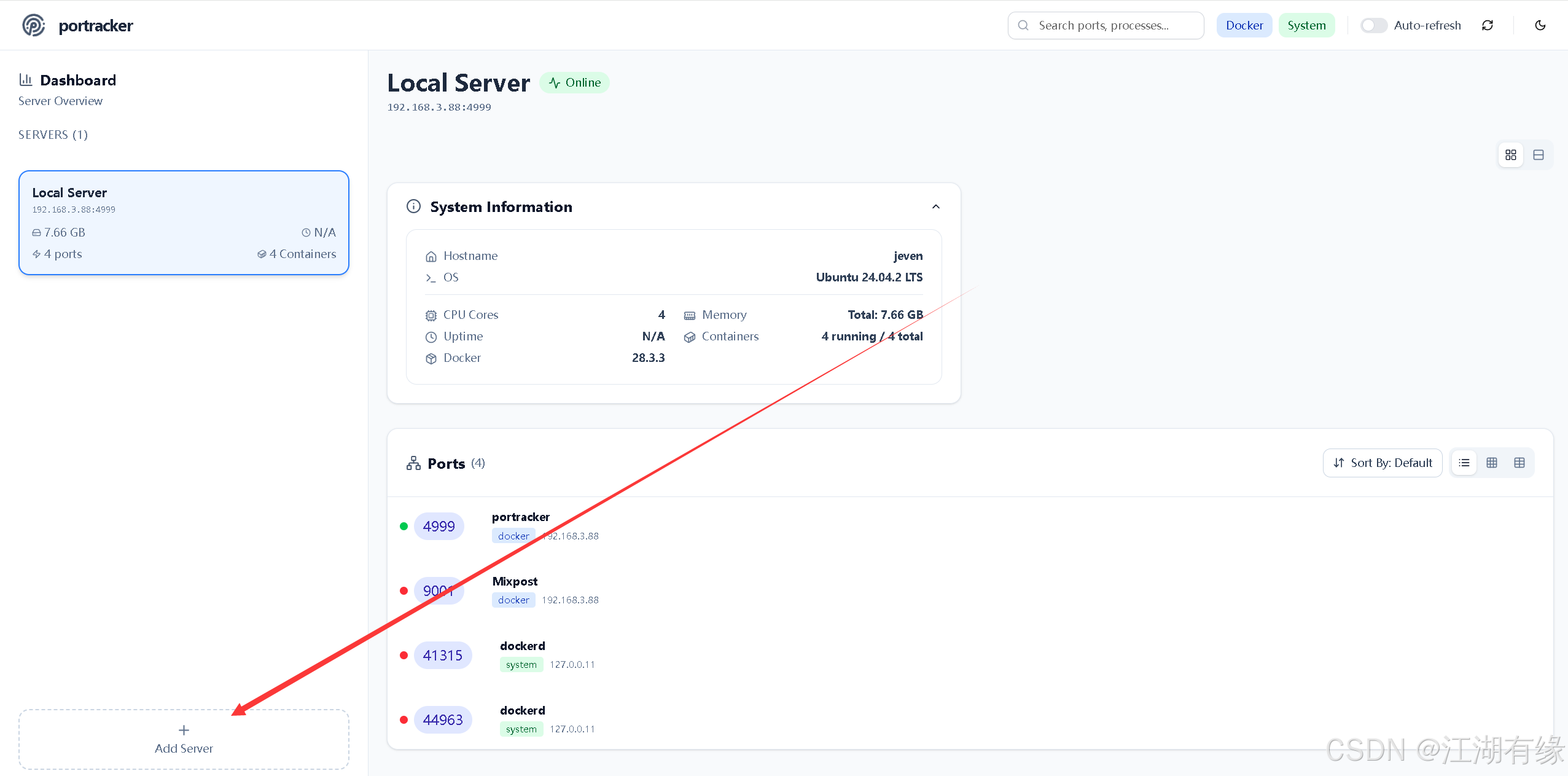Screen dimensions: 1568x776
Task: Toggle the System filter chip
Action: pos(1306,25)
